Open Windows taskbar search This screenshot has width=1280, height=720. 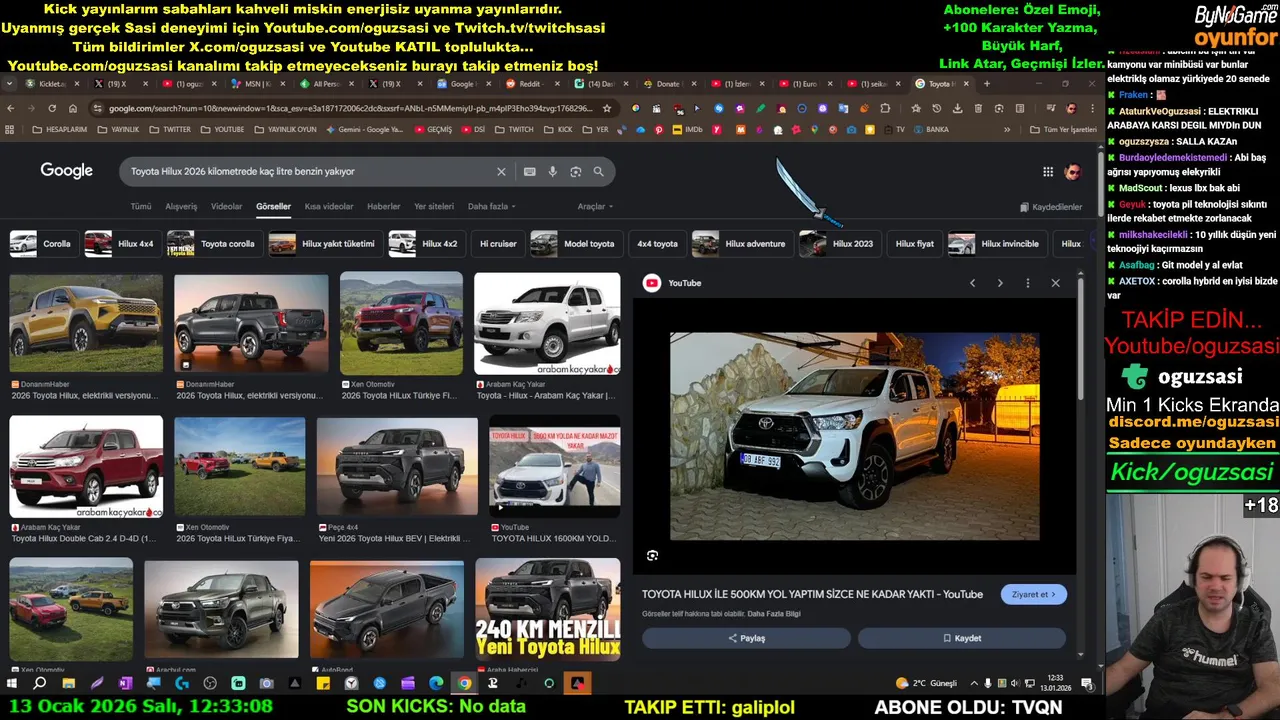[x=40, y=683]
